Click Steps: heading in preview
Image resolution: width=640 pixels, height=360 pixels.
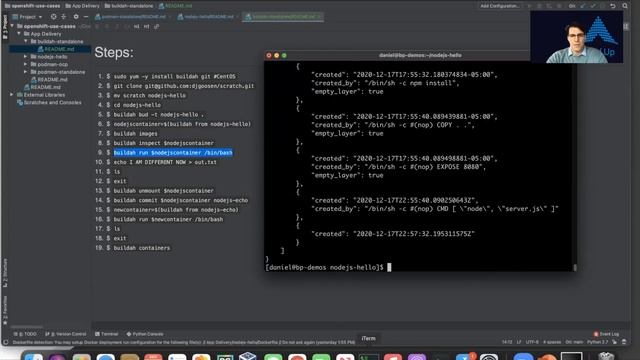114,53
